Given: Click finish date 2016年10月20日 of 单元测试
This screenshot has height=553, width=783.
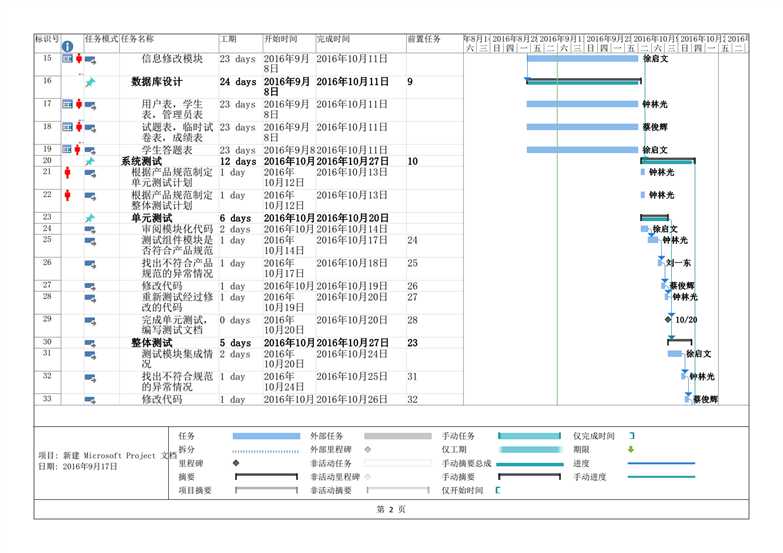Looking at the screenshot, I should click(353, 218).
